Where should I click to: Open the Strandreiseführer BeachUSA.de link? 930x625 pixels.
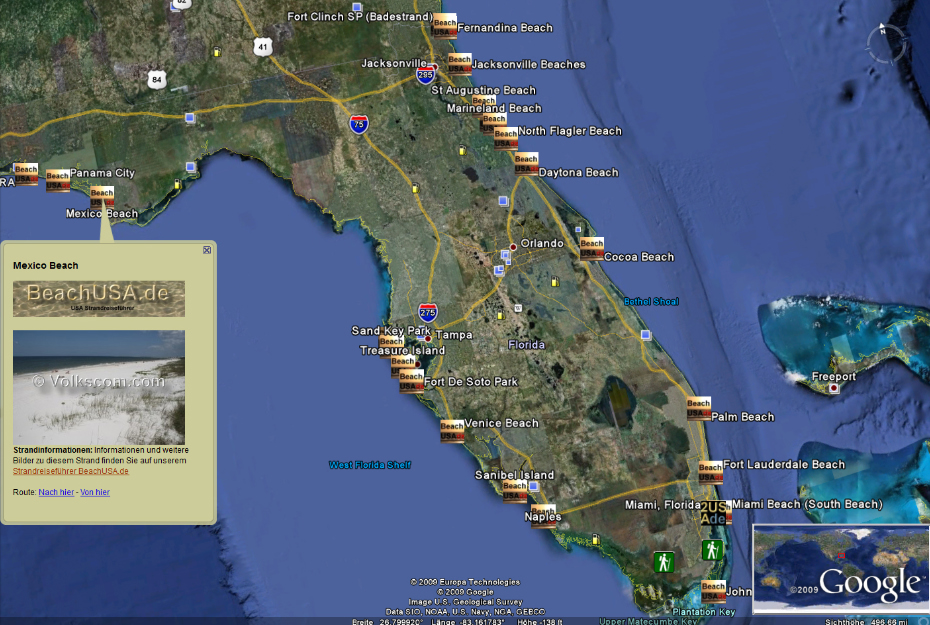coord(71,471)
